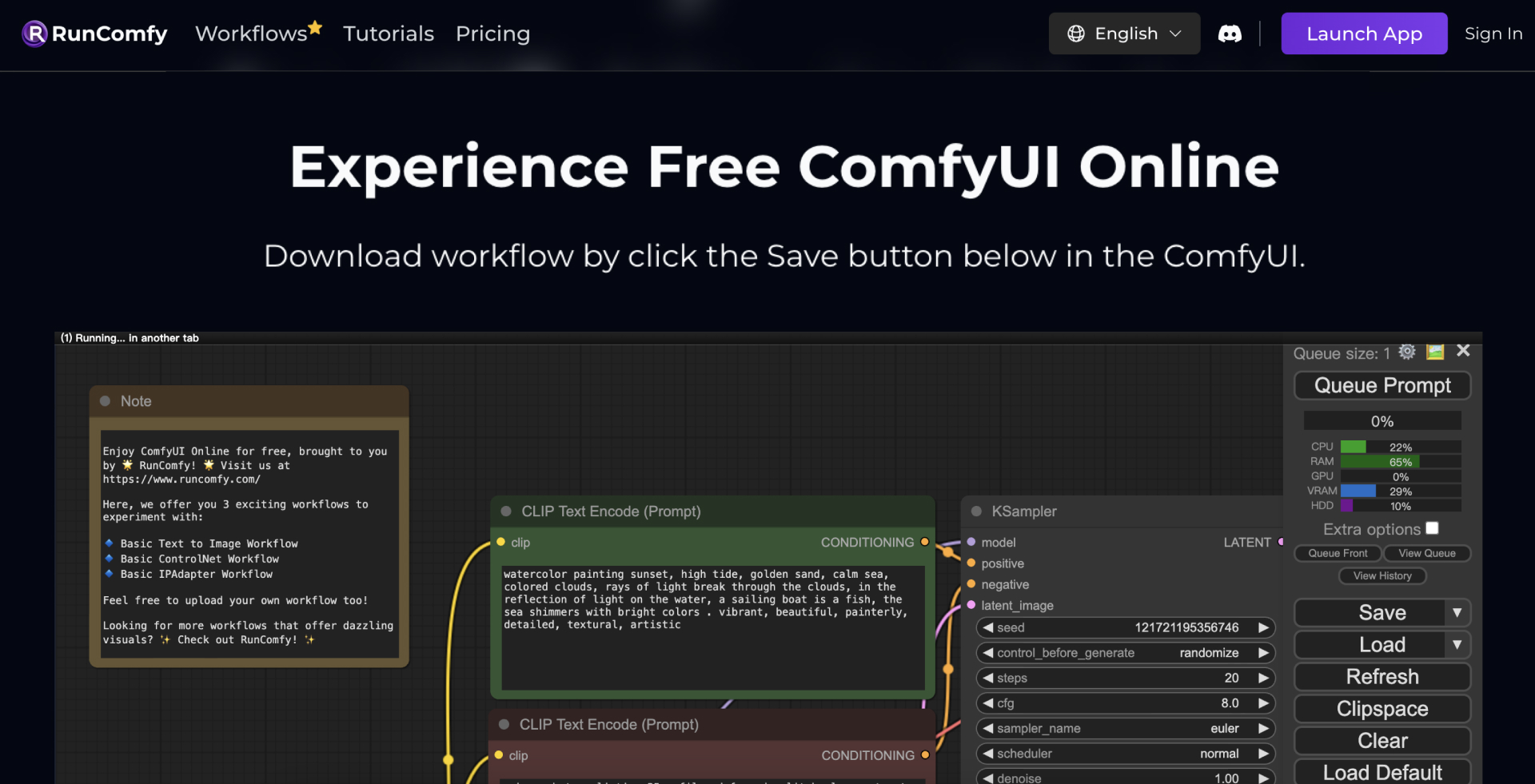1535x784 pixels.
Task: Enable the Extra options checkbox
Action: (1433, 528)
